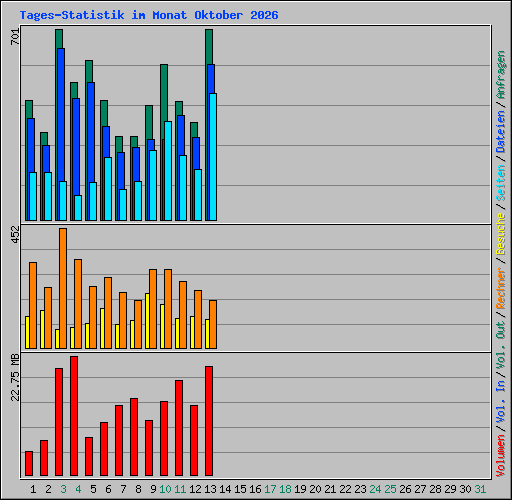Click the cyan Seiten bar for day 4
The height and width of the screenshot is (500, 512).
pyautogui.click(x=78, y=208)
